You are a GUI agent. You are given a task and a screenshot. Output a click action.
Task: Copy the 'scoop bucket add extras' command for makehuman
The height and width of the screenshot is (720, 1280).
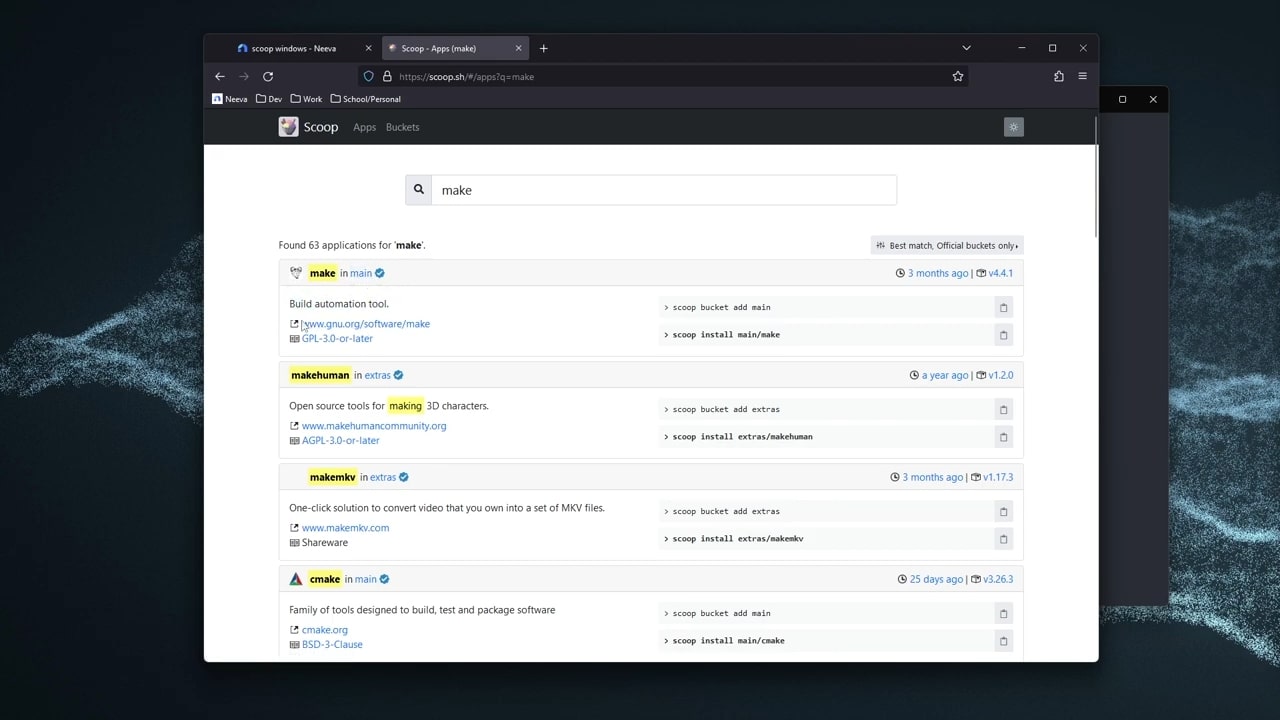(x=1003, y=409)
